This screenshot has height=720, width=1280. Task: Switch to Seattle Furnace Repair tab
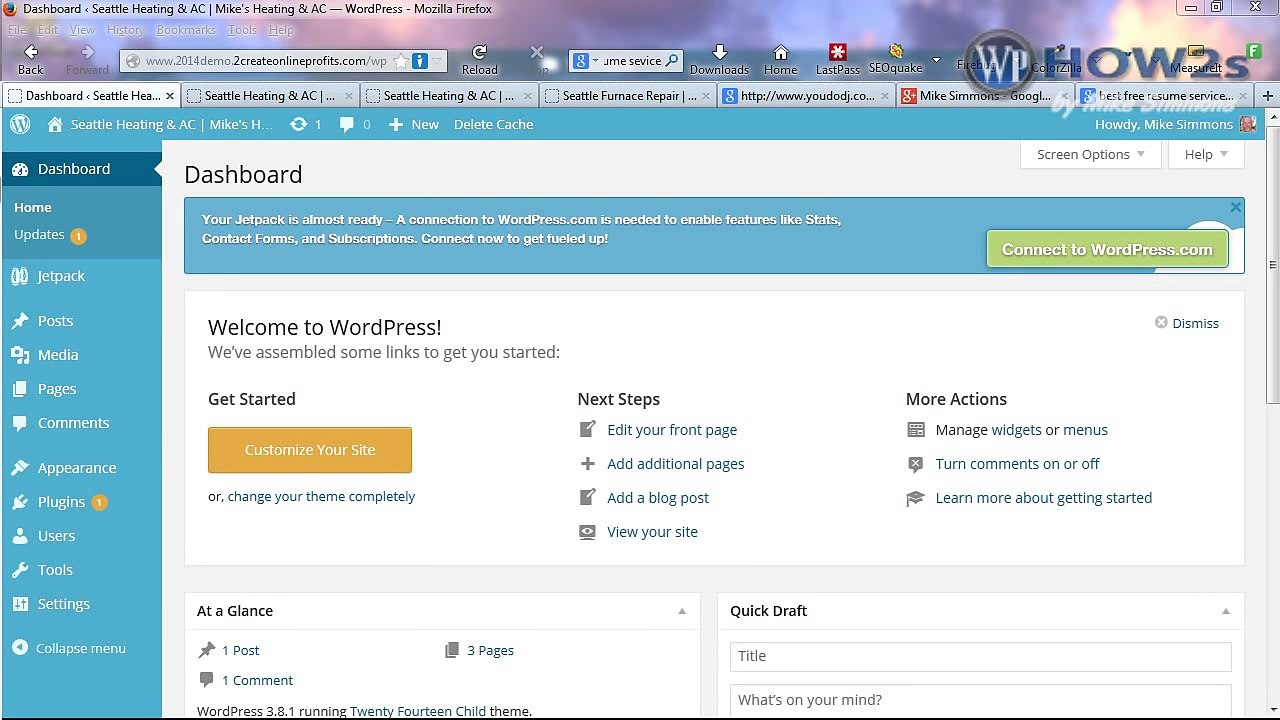(x=630, y=96)
